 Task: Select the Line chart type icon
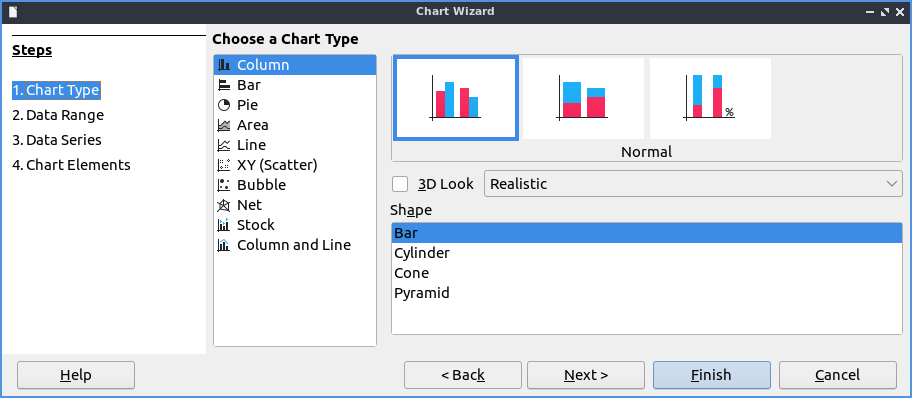(223, 145)
